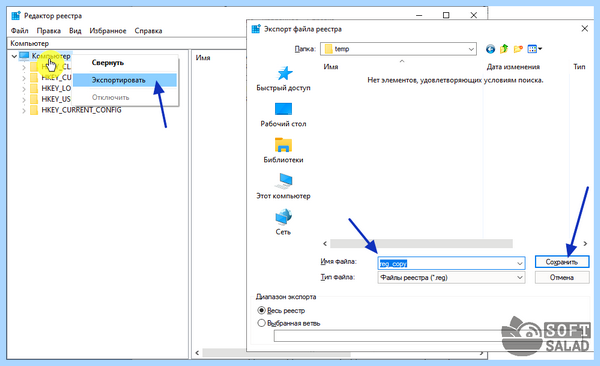Screen dimensions: 600x366
Task: Expand the HKEY_LO node
Action: click(x=24, y=89)
